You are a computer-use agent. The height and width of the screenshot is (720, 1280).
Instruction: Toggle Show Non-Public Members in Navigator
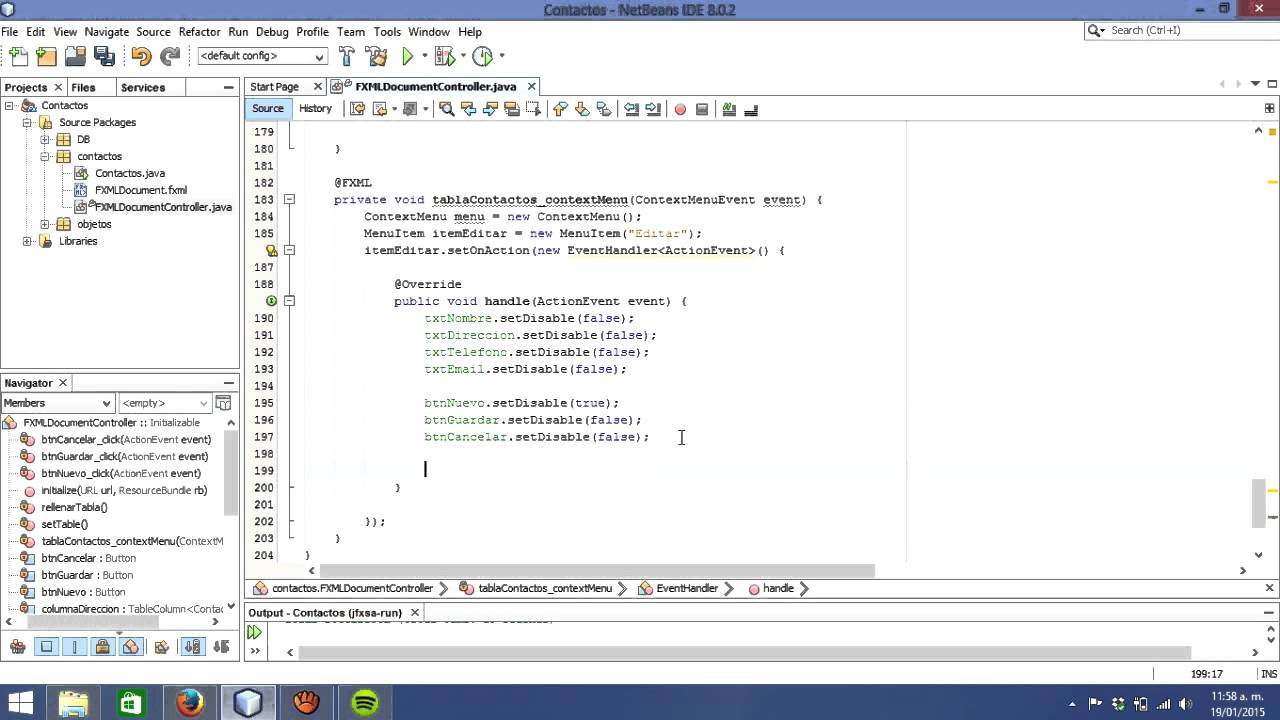(102, 647)
